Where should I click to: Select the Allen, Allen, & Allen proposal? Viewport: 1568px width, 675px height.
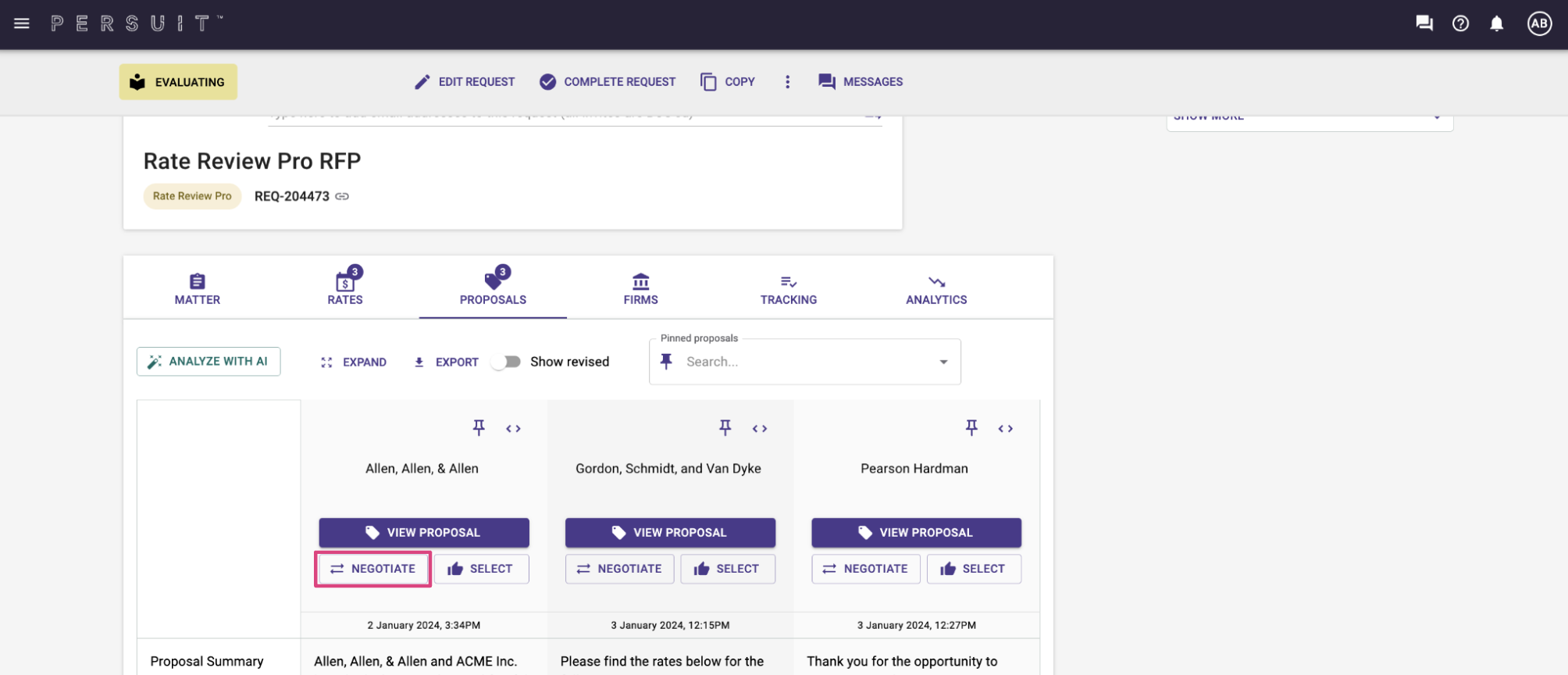[481, 569]
